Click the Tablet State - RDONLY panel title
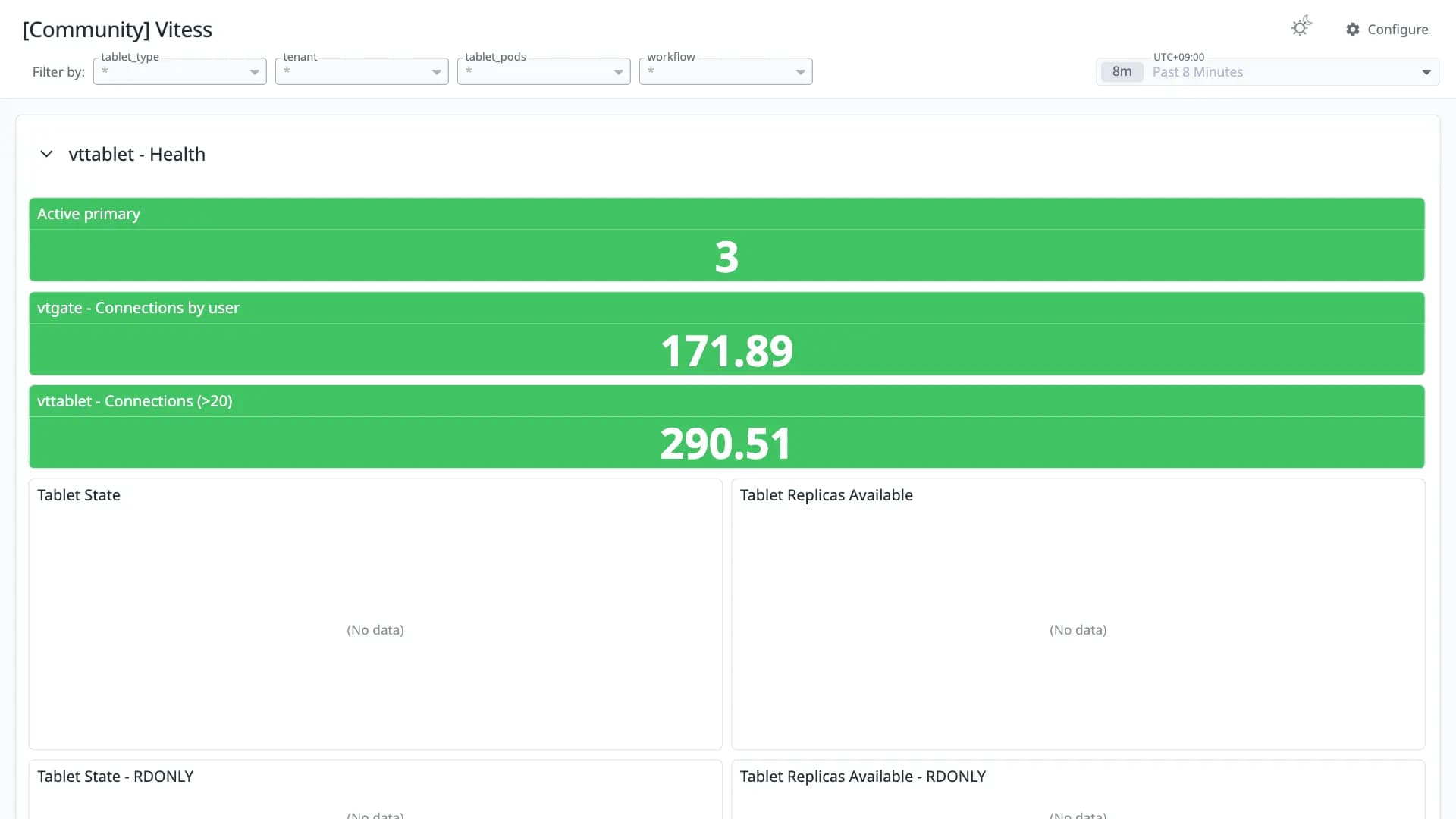Screen dimensions: 1456x819 click(115, 777)
